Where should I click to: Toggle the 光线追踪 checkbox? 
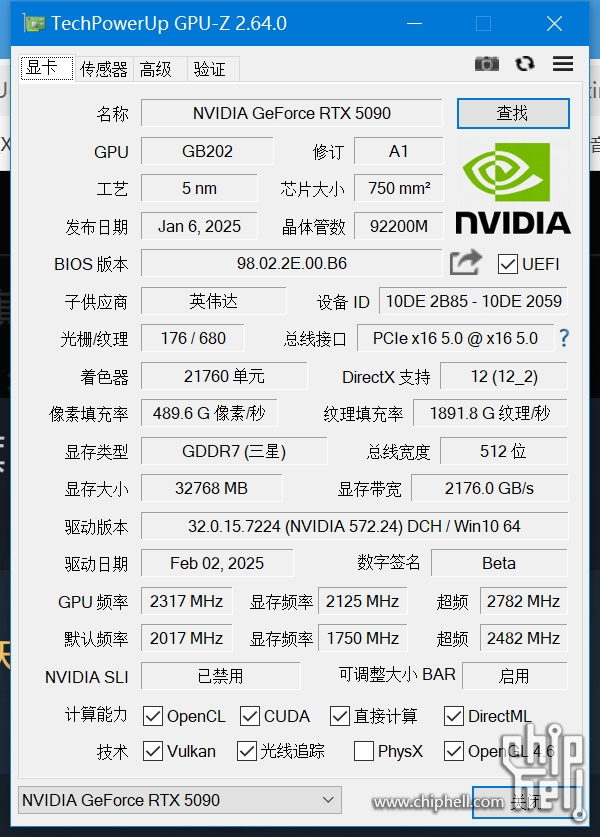point(247,752)
